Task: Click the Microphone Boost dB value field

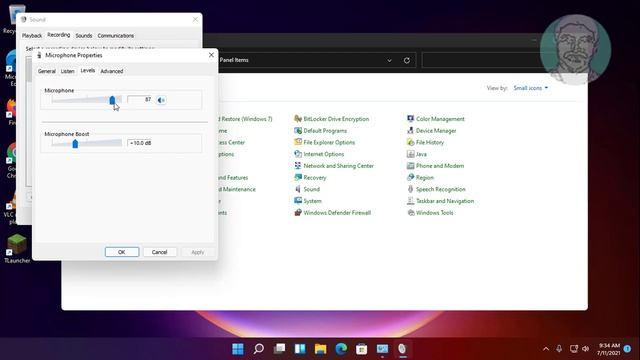Action: point(140,143)
